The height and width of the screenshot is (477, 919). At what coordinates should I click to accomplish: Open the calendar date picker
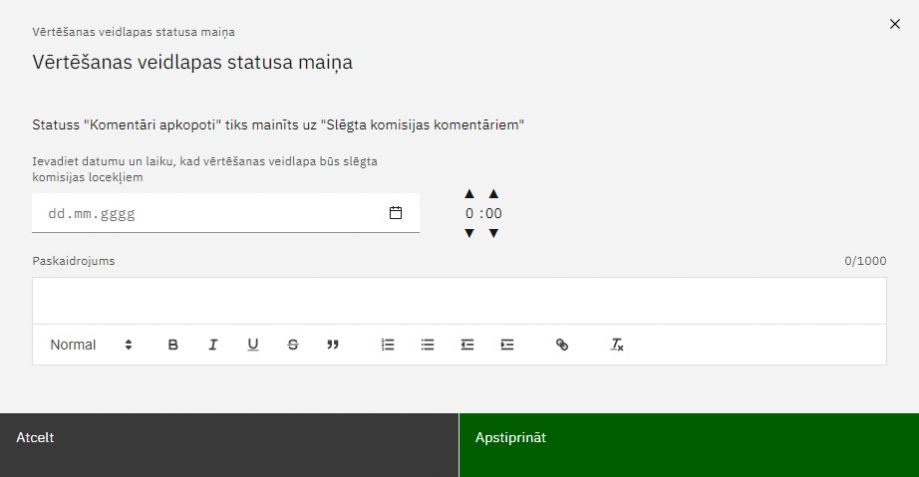tap(395, 213)
